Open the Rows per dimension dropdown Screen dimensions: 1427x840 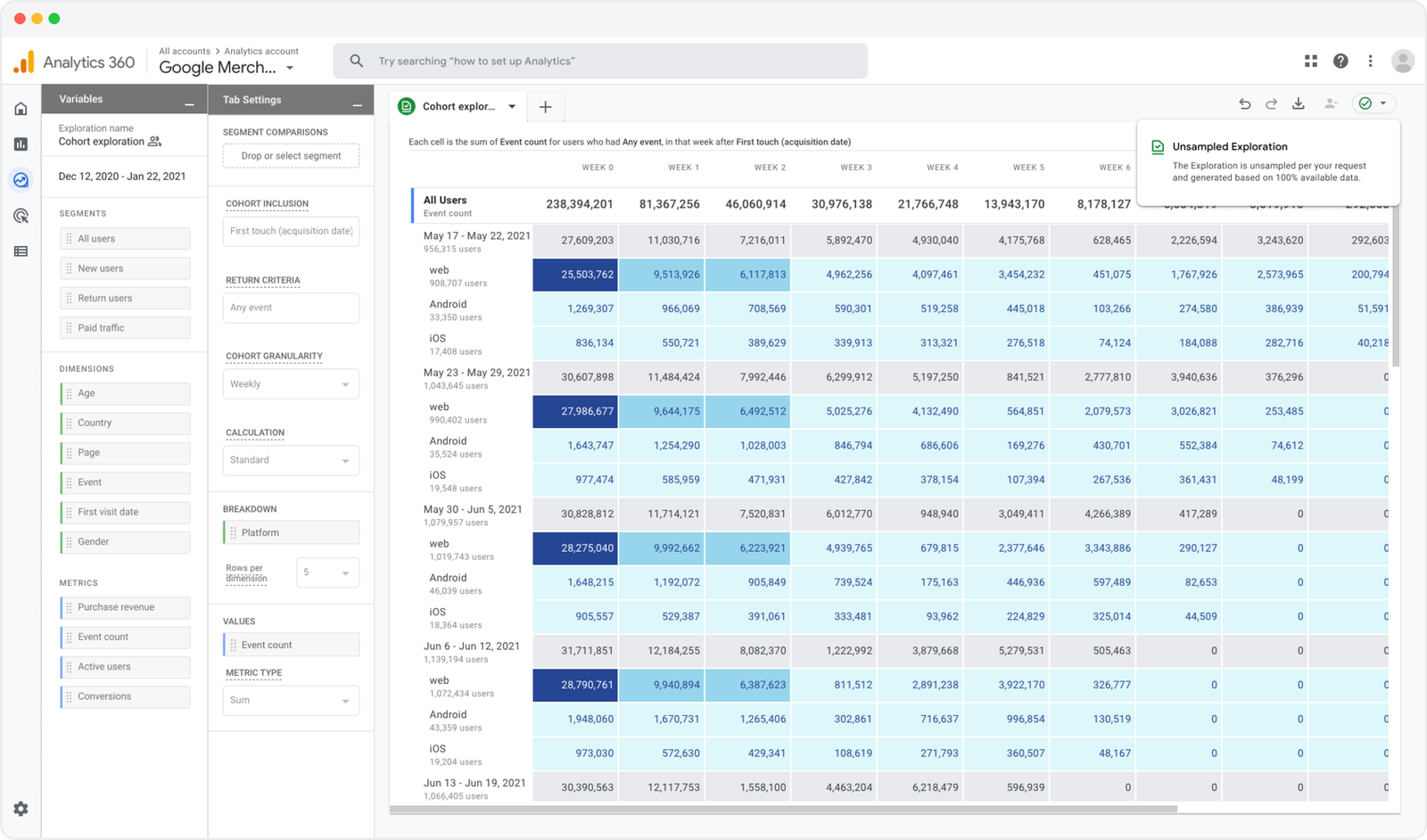pyautogui.click(x=327, y=572)
